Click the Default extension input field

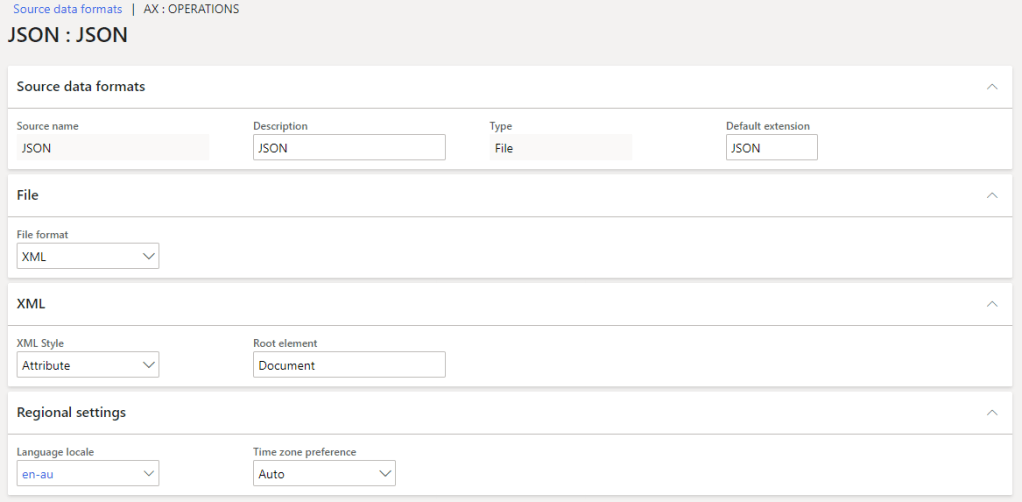tap(771, 148)
